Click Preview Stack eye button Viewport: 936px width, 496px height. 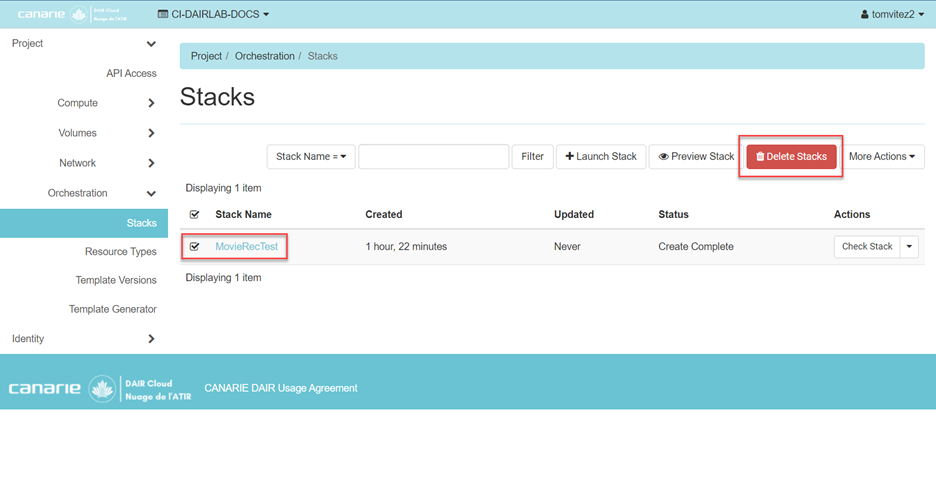tap(696, 157)
